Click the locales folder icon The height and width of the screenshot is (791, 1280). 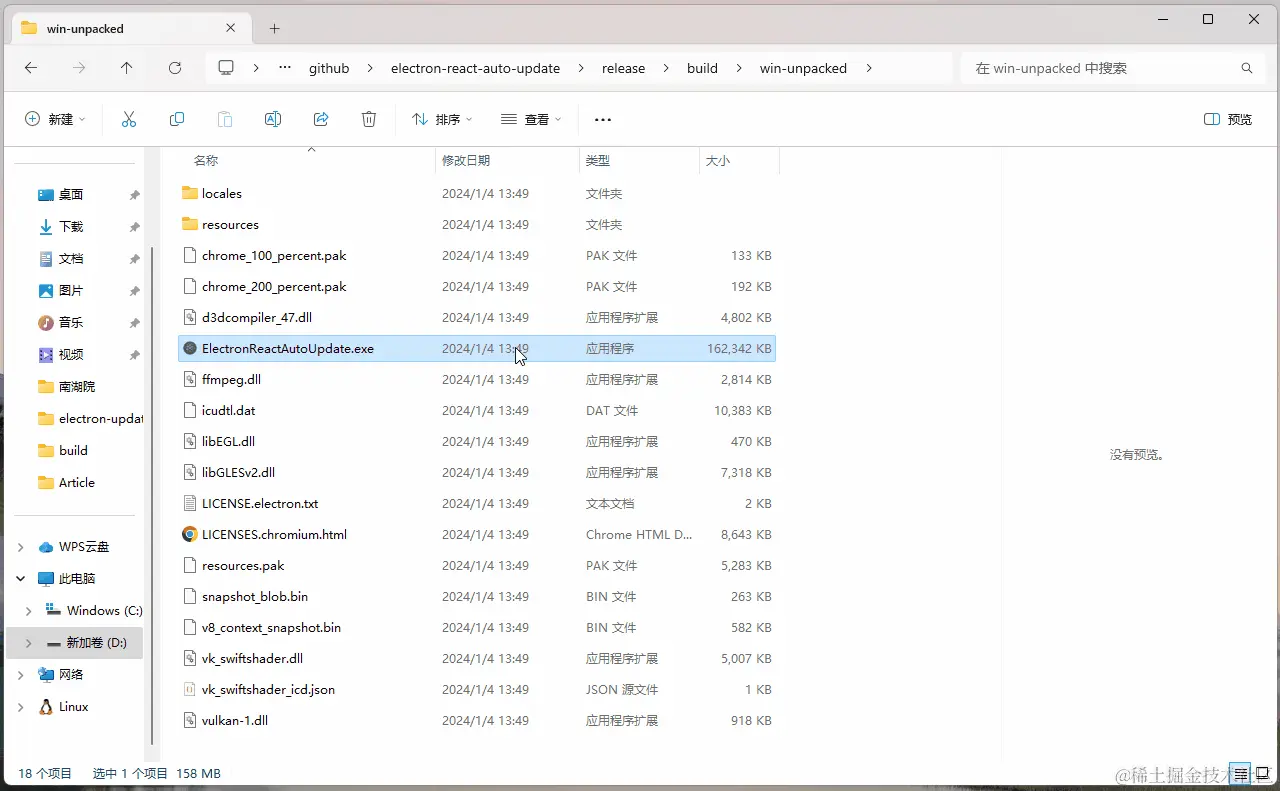pos(190,193)
